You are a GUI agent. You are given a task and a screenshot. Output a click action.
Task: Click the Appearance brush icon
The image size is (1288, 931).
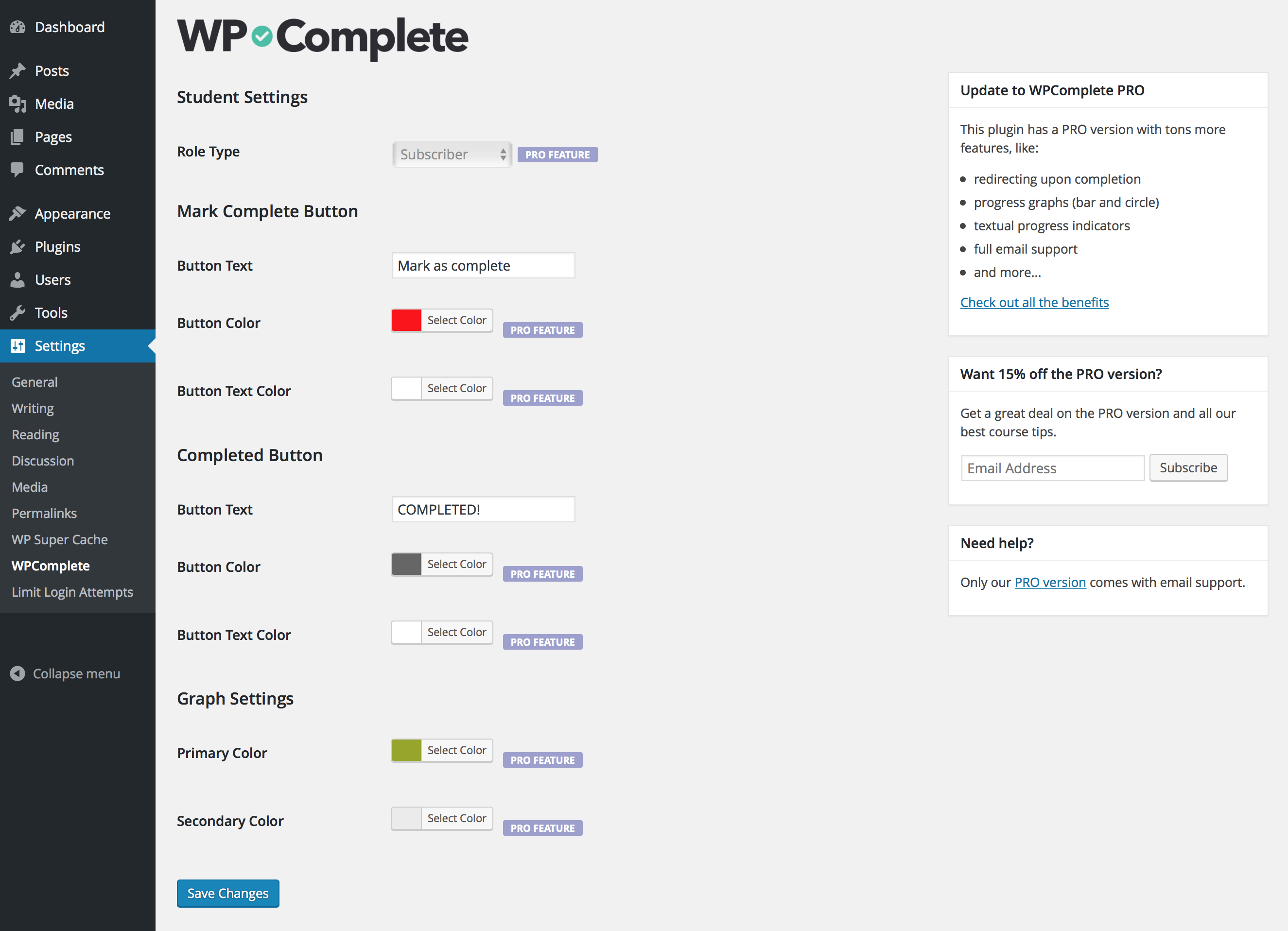point(19,213)
